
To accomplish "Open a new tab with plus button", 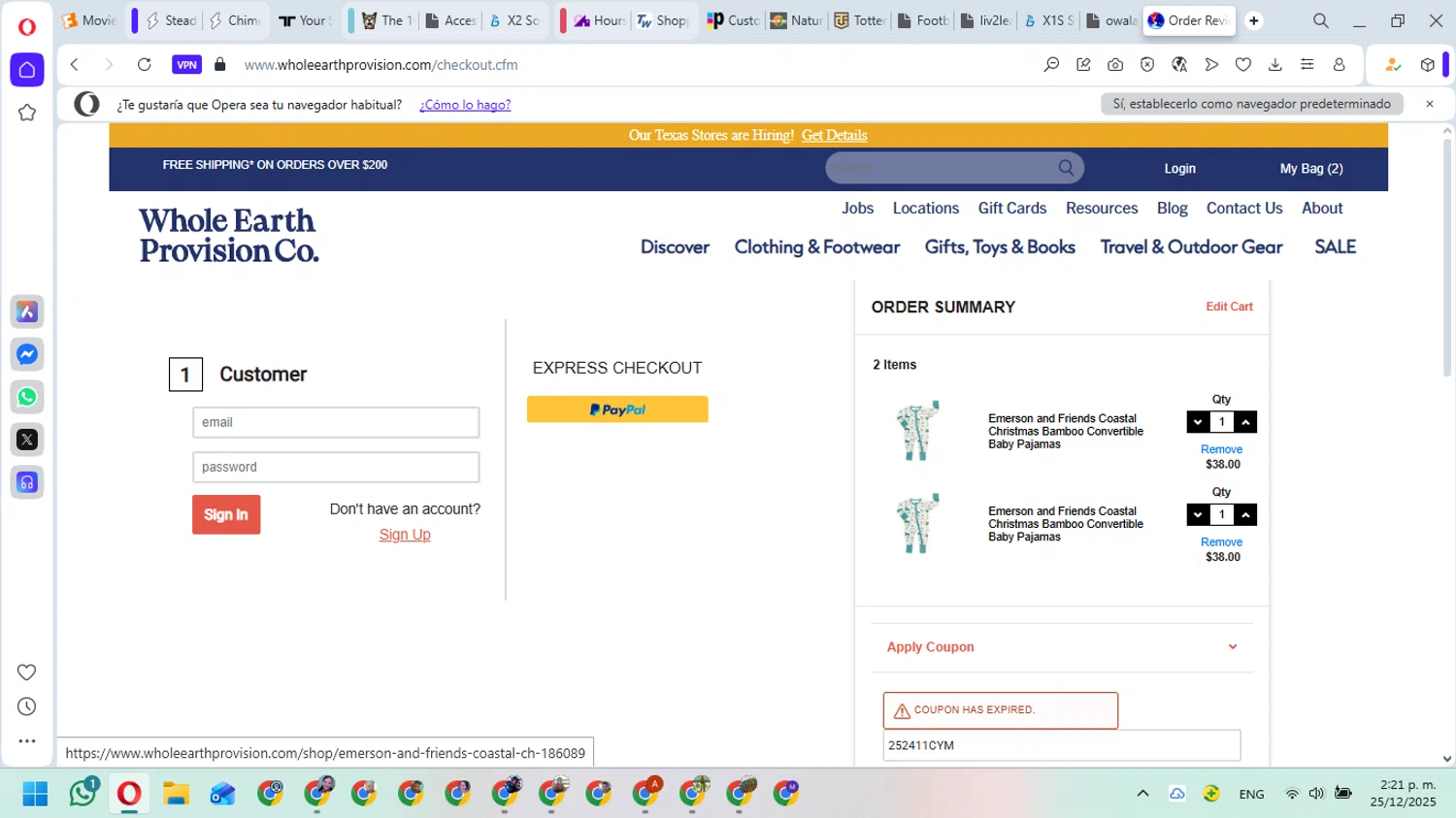I will coord(1254,20).
